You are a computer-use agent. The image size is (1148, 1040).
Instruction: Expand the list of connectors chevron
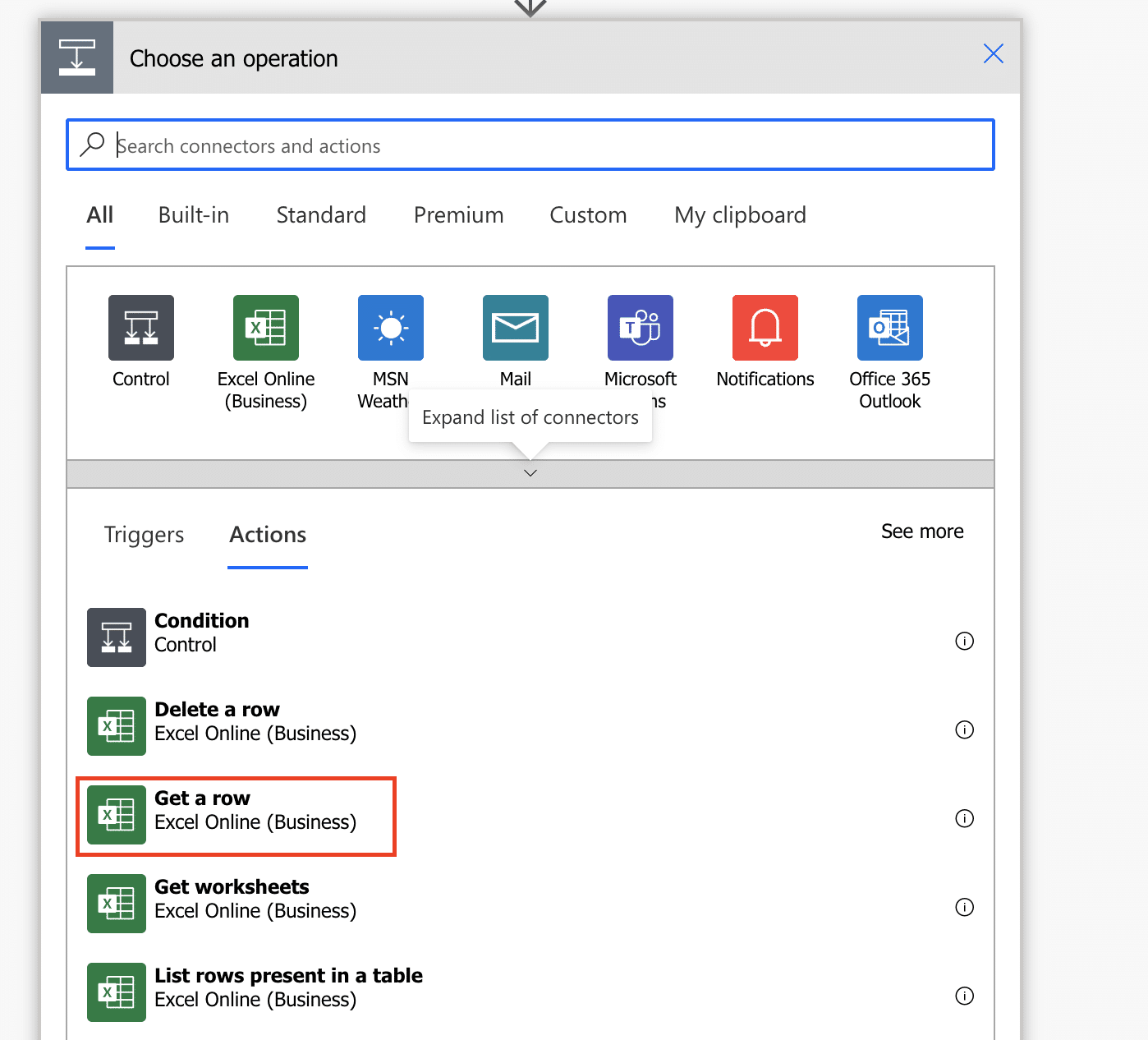(x=530, y=473)
